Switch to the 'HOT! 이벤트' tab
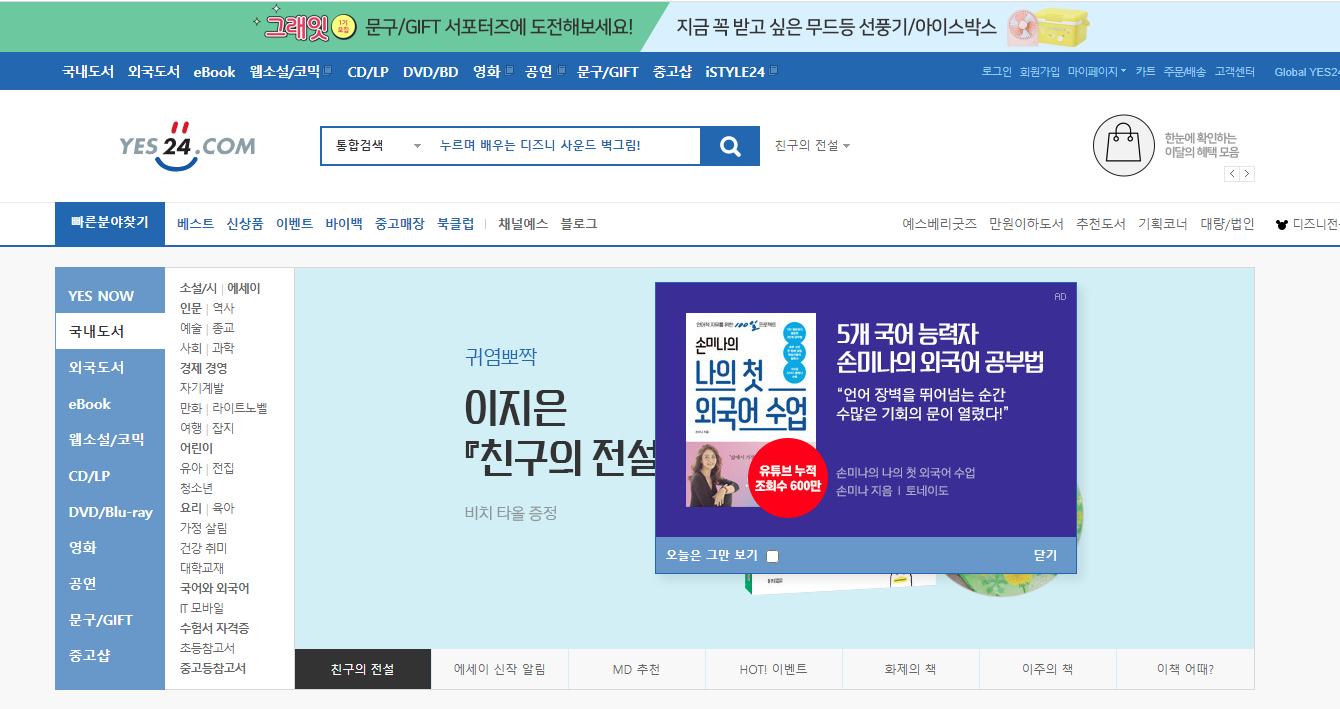This screenshot has width=1340, height=709. 773,669
